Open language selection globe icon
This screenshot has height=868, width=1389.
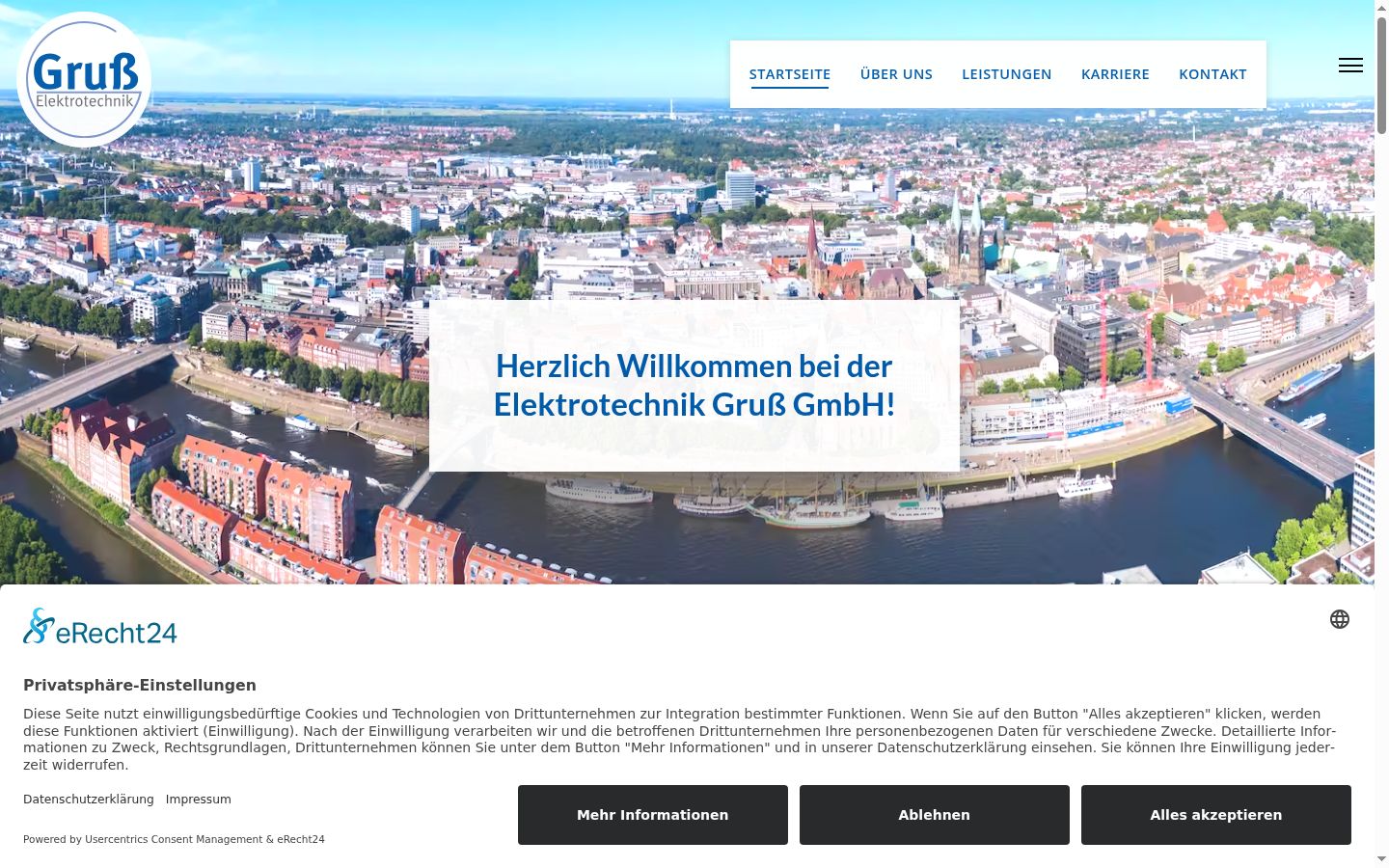point(1340,619)
